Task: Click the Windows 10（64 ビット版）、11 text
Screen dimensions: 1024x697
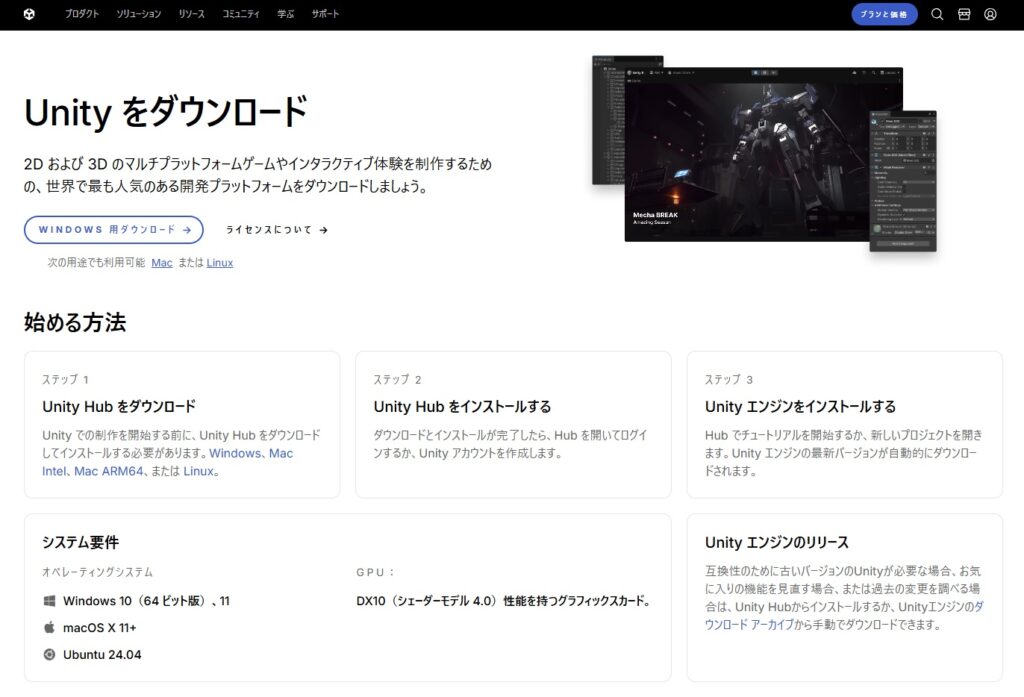Action: tap(146, 601)
